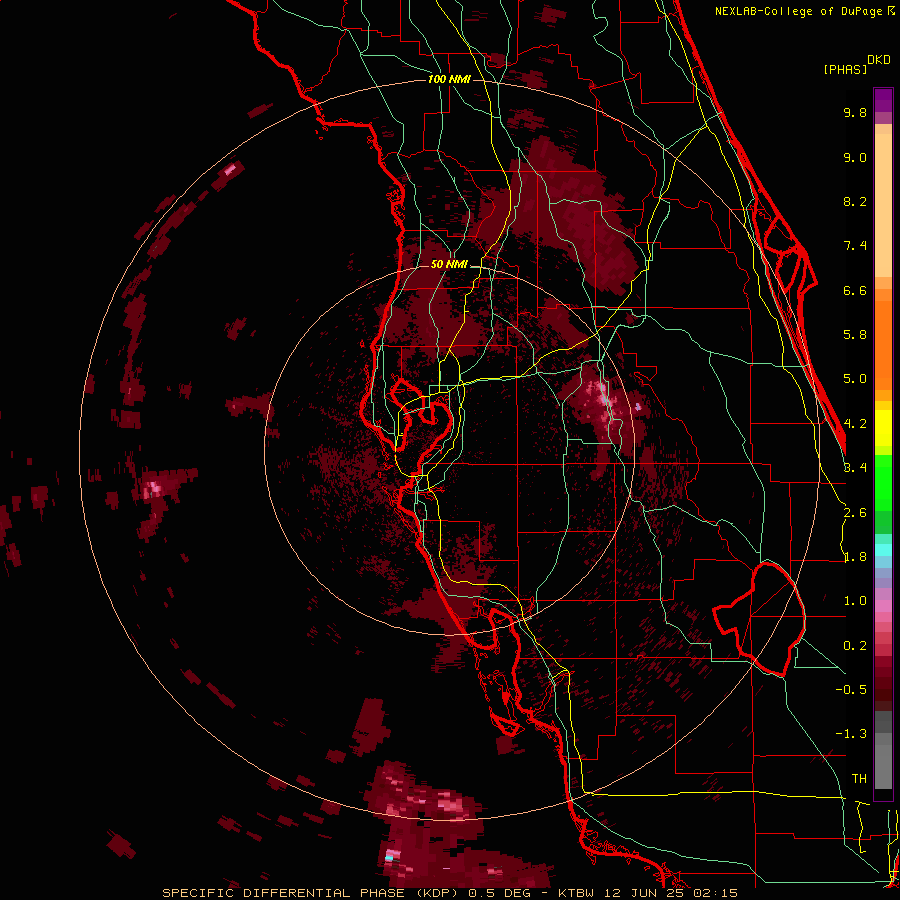
Task: Pick the peach segment of the color bar
Action: [883, 205]
